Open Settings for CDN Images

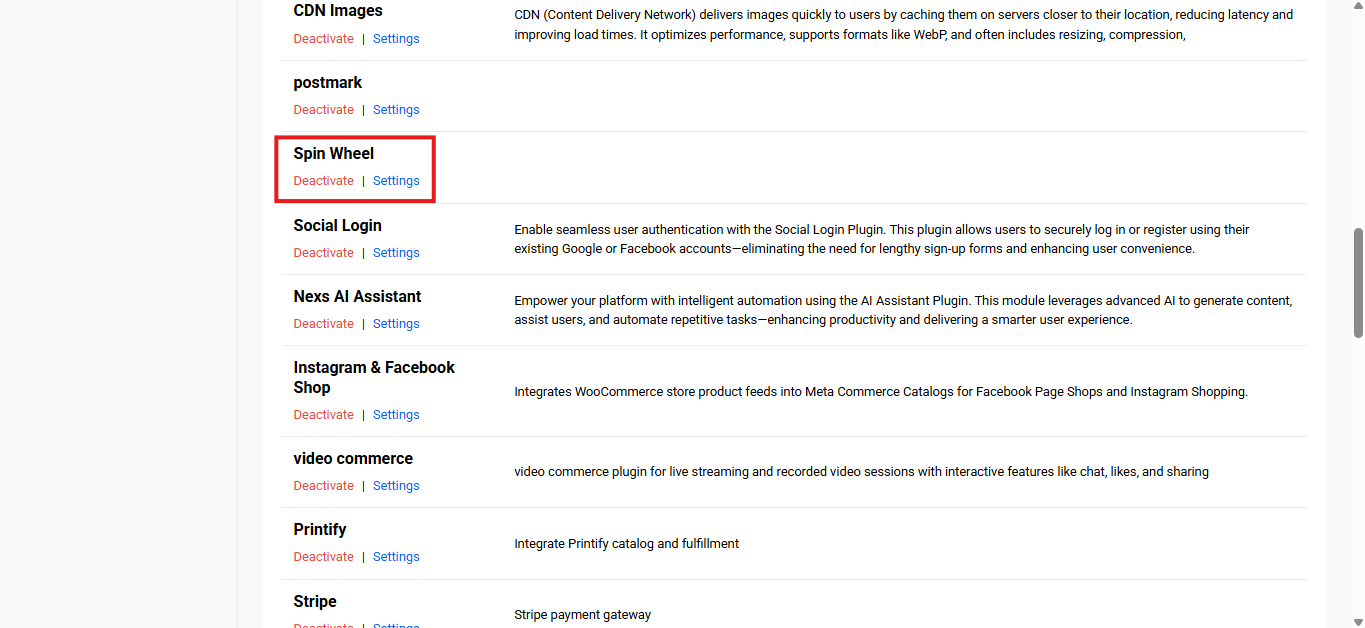coord(396,39)
